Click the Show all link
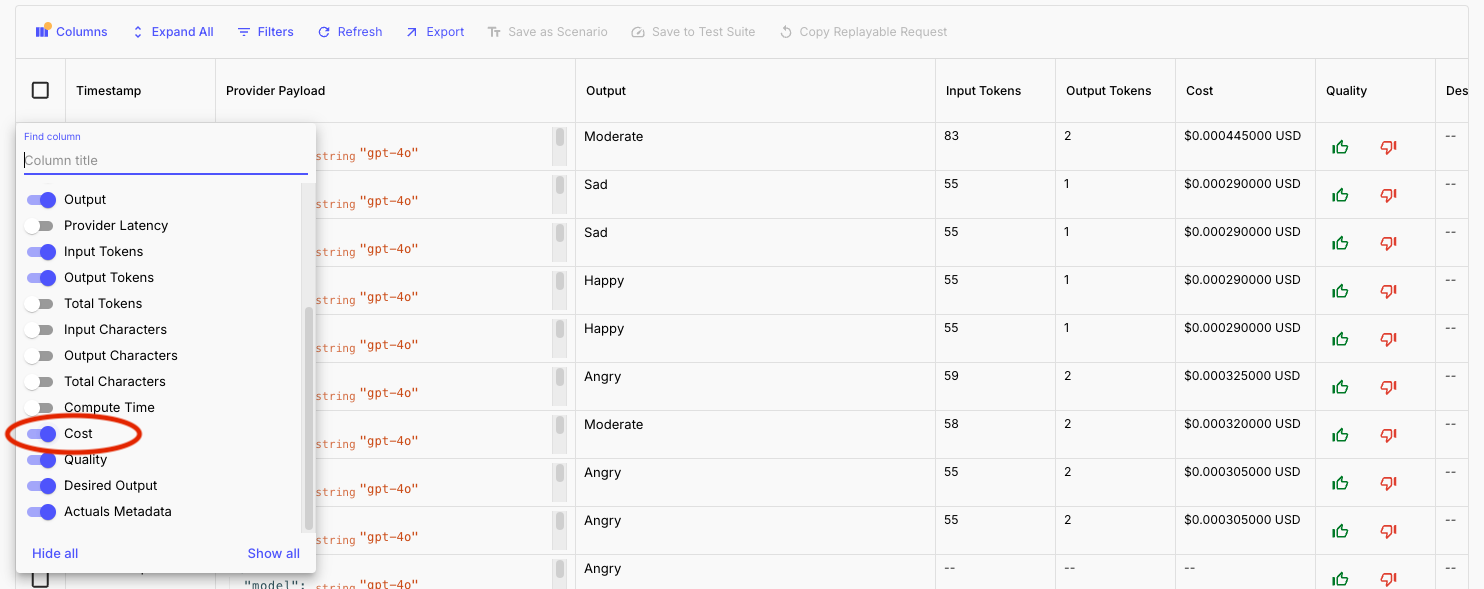1484x589 pixels. click(x=274, y=553)
